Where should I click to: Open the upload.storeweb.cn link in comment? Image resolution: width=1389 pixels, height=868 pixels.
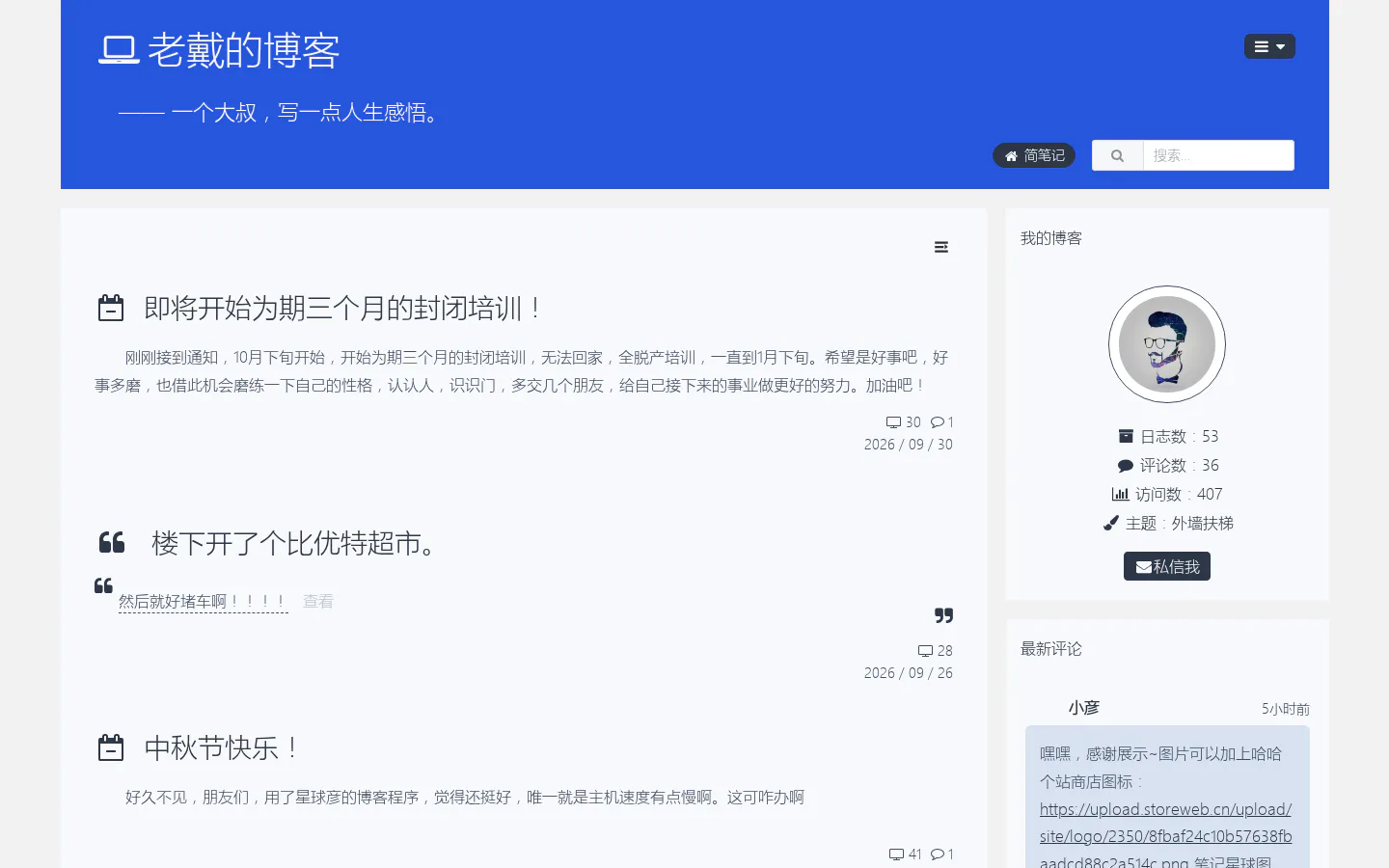[x=1165, y=836]
